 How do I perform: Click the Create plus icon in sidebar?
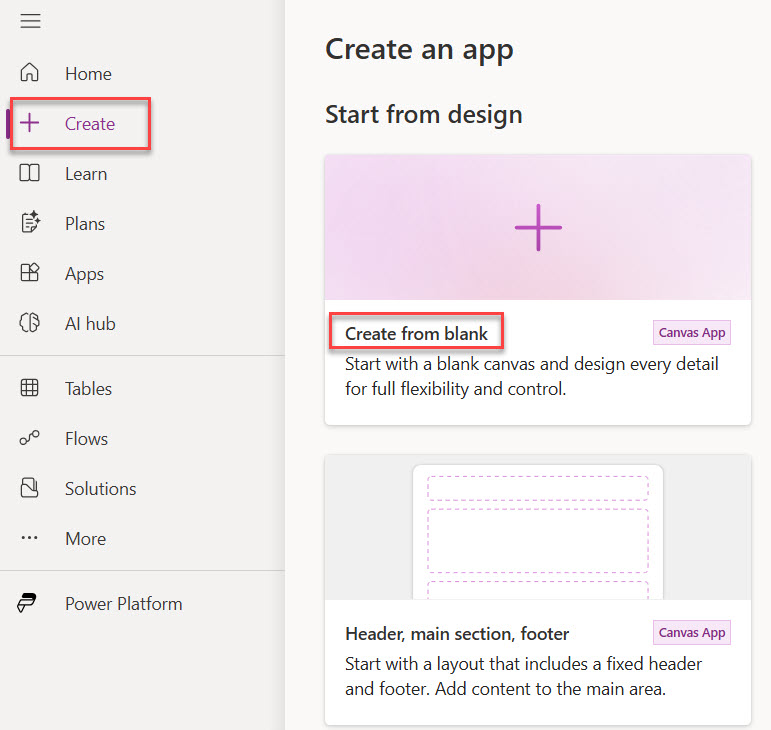tap(30, 123)
